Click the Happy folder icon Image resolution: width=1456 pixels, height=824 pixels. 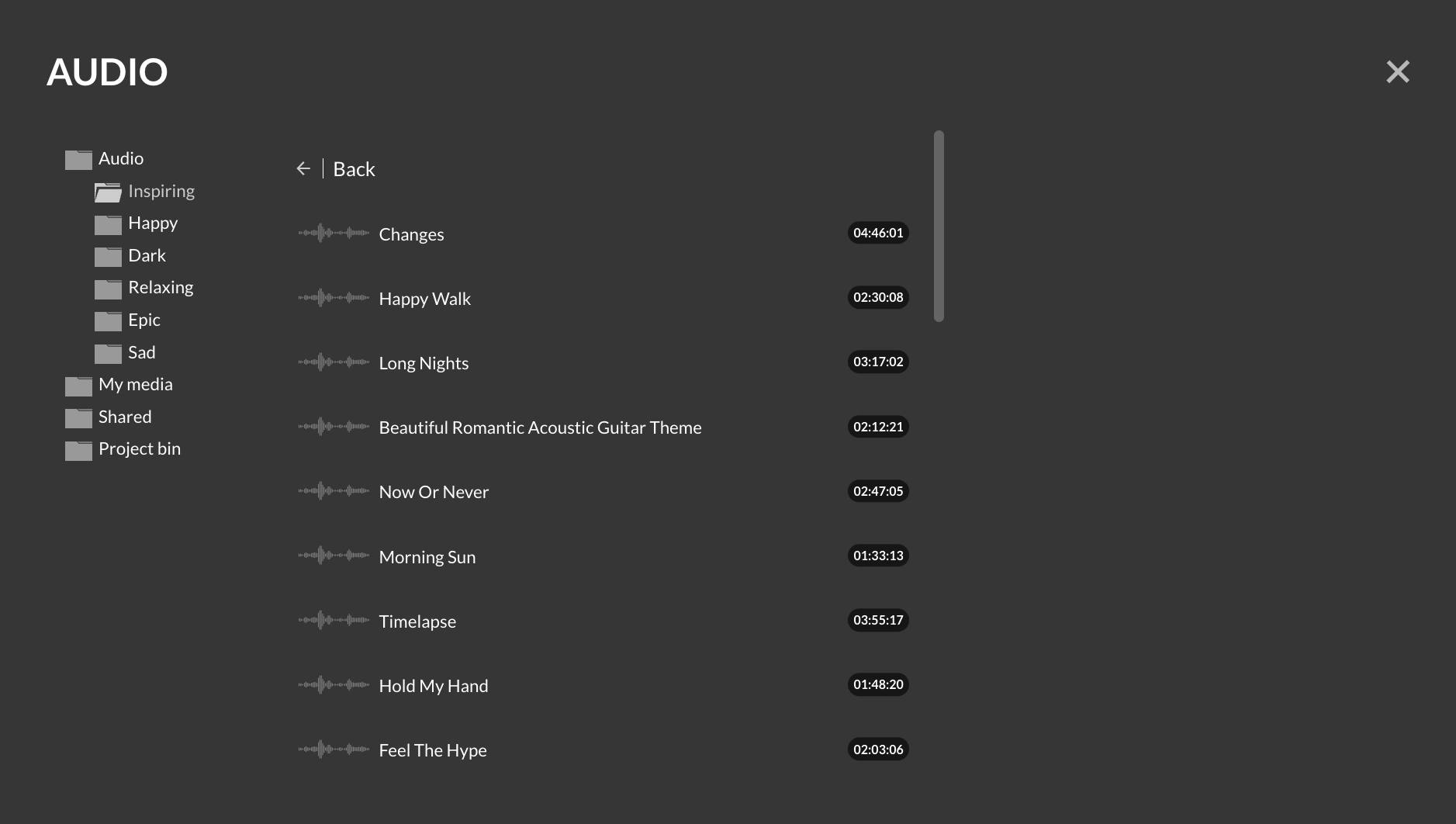108,225
